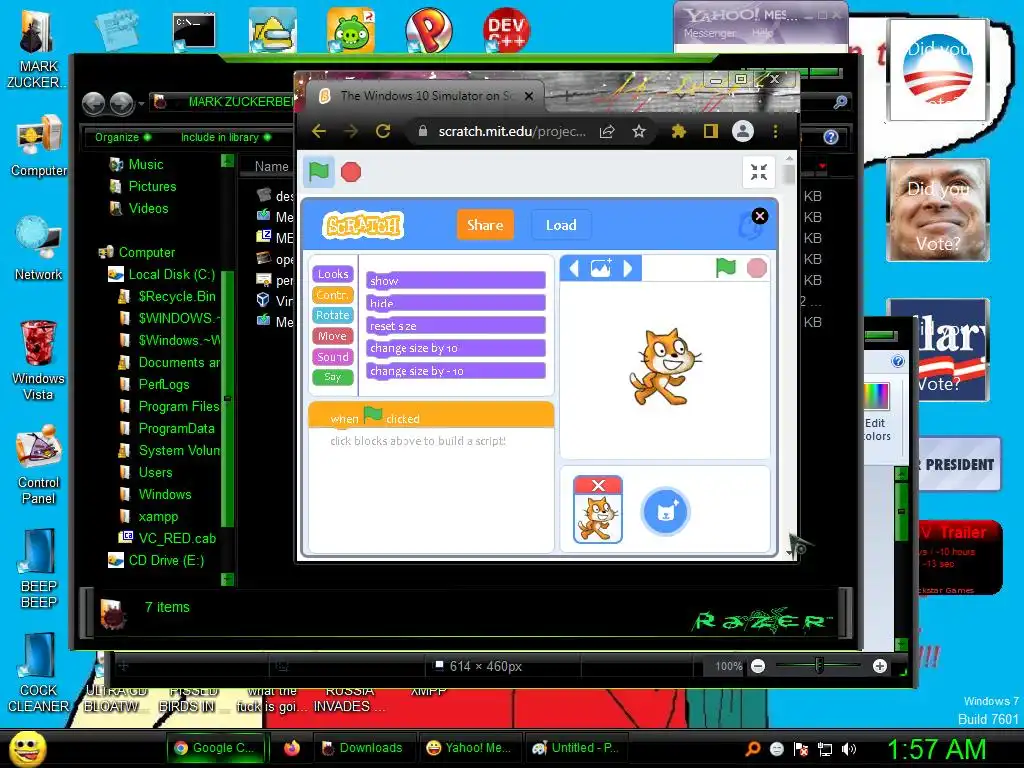Click the orange Share button
The image size is (1024, 768).
coord(485,225)
